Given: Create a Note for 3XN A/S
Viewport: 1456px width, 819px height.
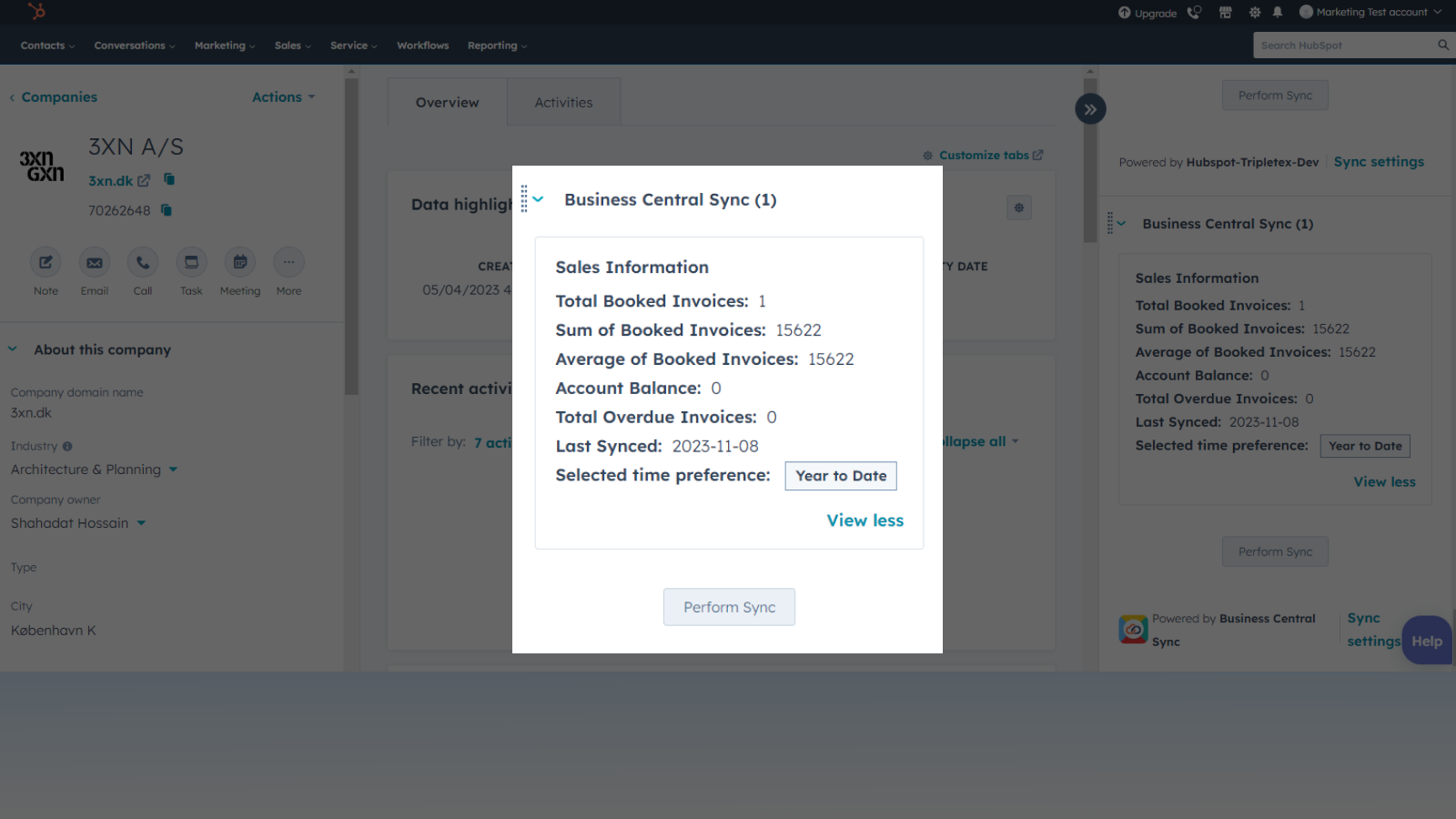Looking at the screenshot, I should 45,263.
